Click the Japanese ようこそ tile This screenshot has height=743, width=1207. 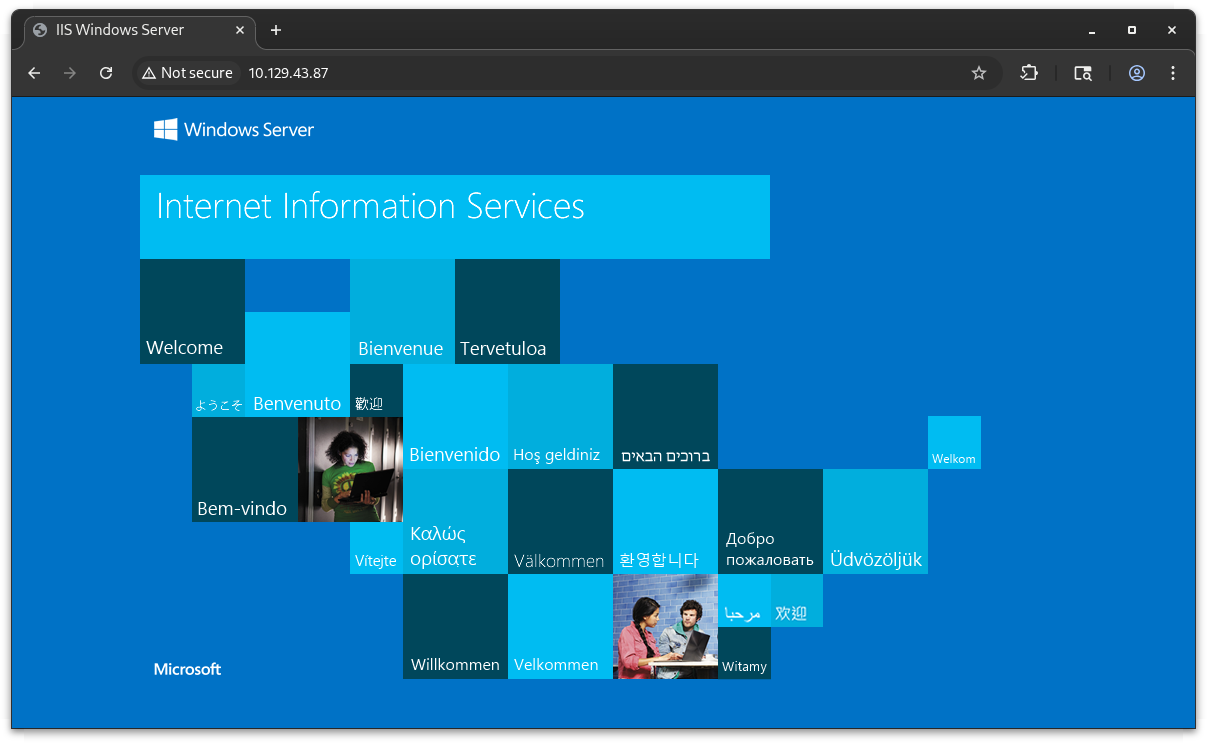point(218,390)
